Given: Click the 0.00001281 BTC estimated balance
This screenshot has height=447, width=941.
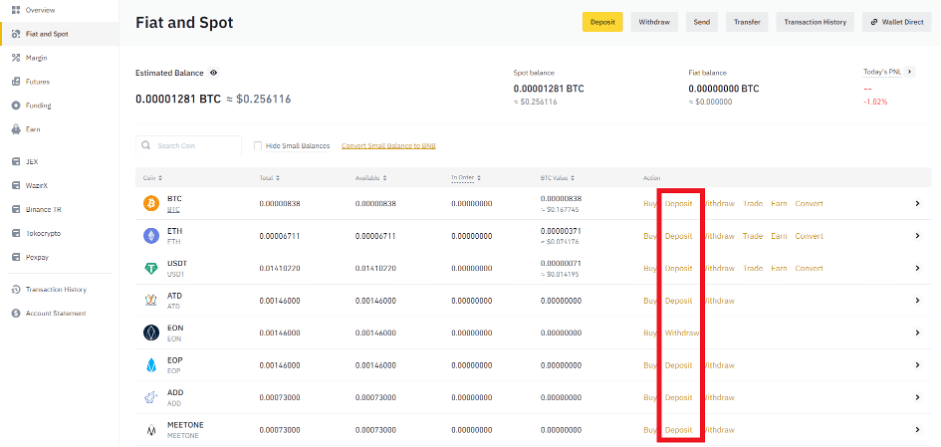Looking at the screenshot, I should click(x=178, y=99).
